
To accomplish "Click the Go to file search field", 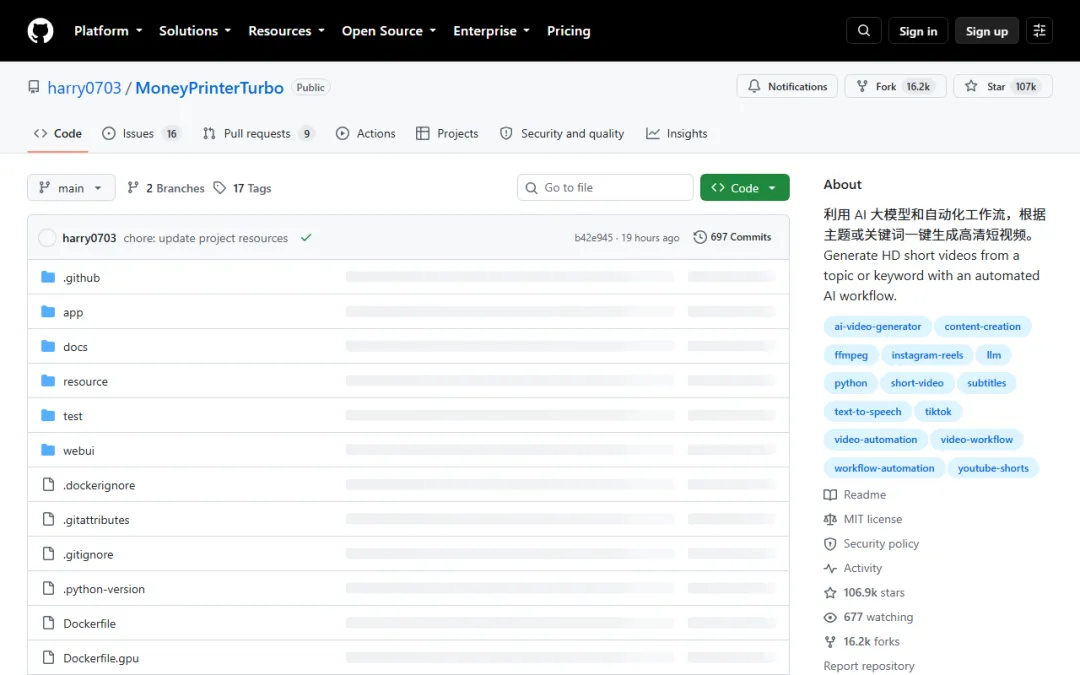I will pos(605,187).
